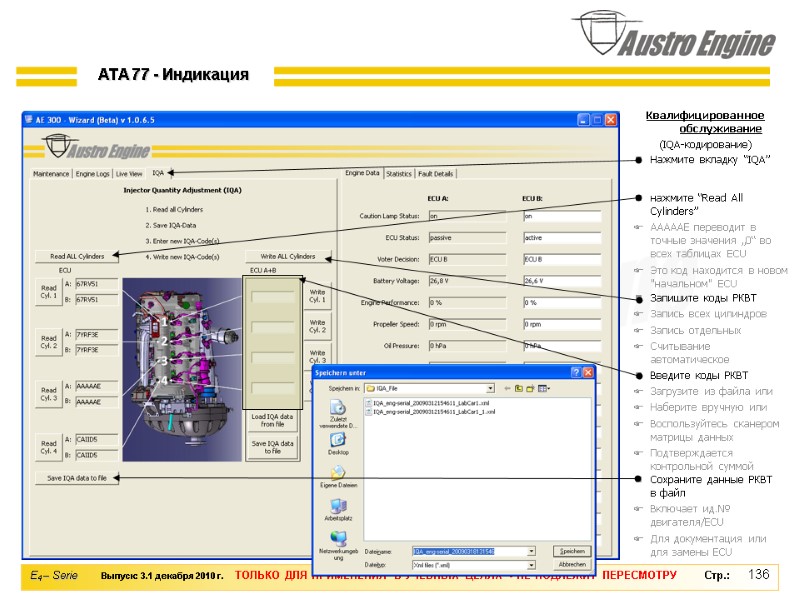Click the Load IQA data from file button
Viewport: 800px width, 600px height.
[x=272, y=420]
